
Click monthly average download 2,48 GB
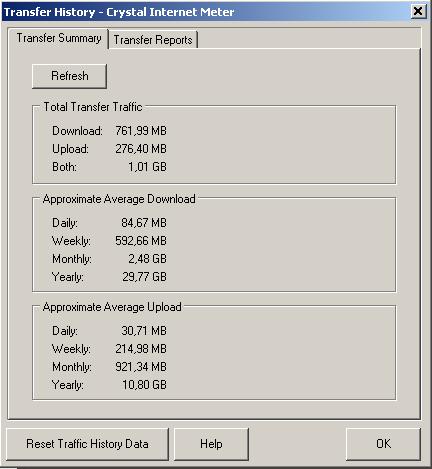point(147,259)
